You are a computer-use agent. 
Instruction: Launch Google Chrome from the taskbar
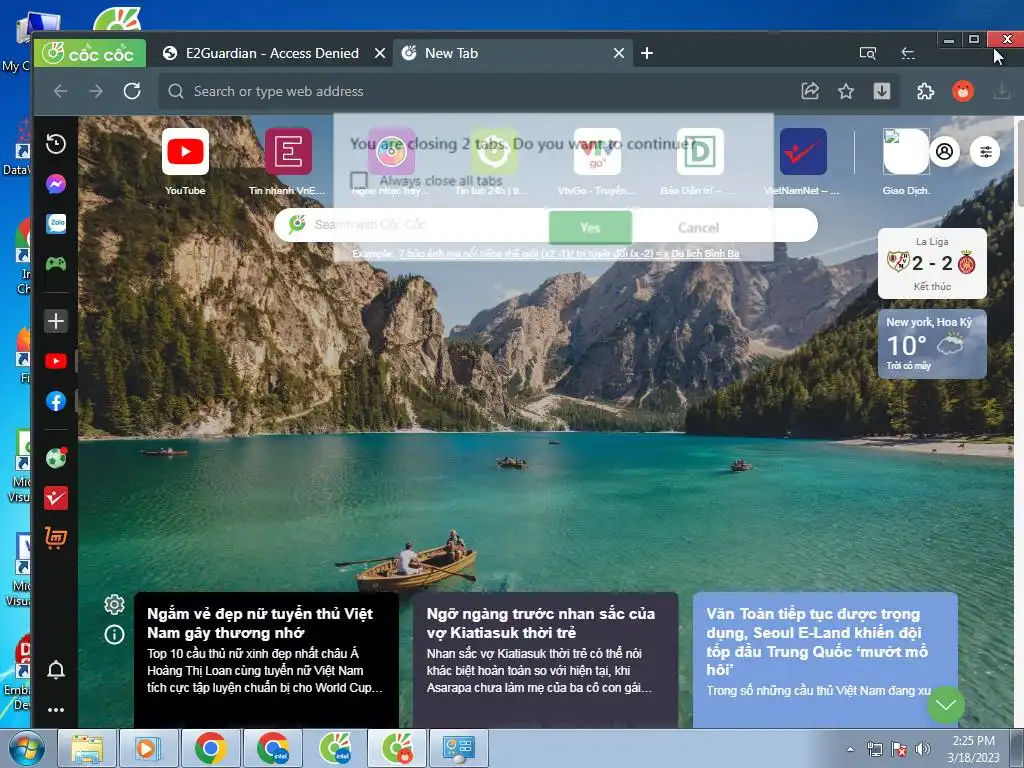point(210,748)
